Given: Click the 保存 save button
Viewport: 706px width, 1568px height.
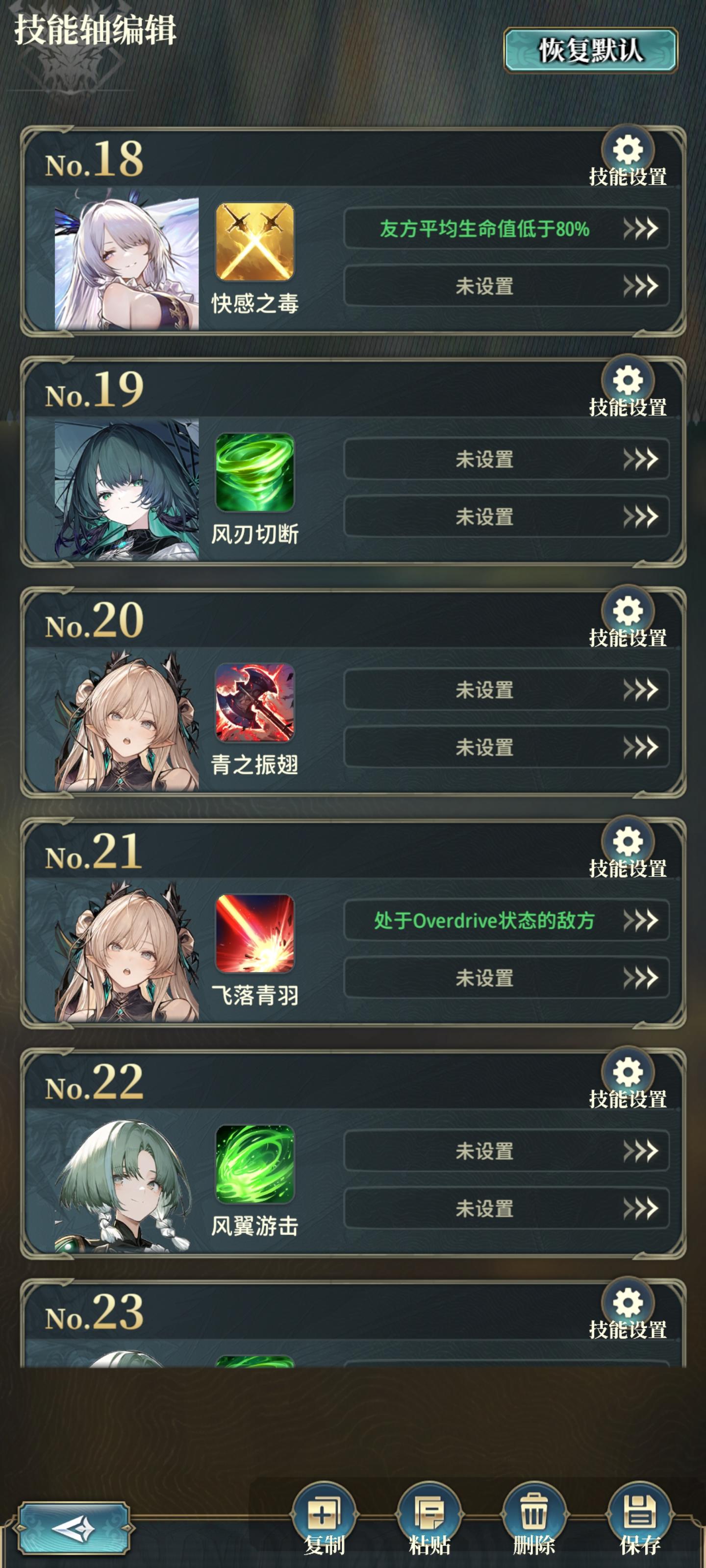Looking at the screenshot, I should click(x=639, y=1514).
